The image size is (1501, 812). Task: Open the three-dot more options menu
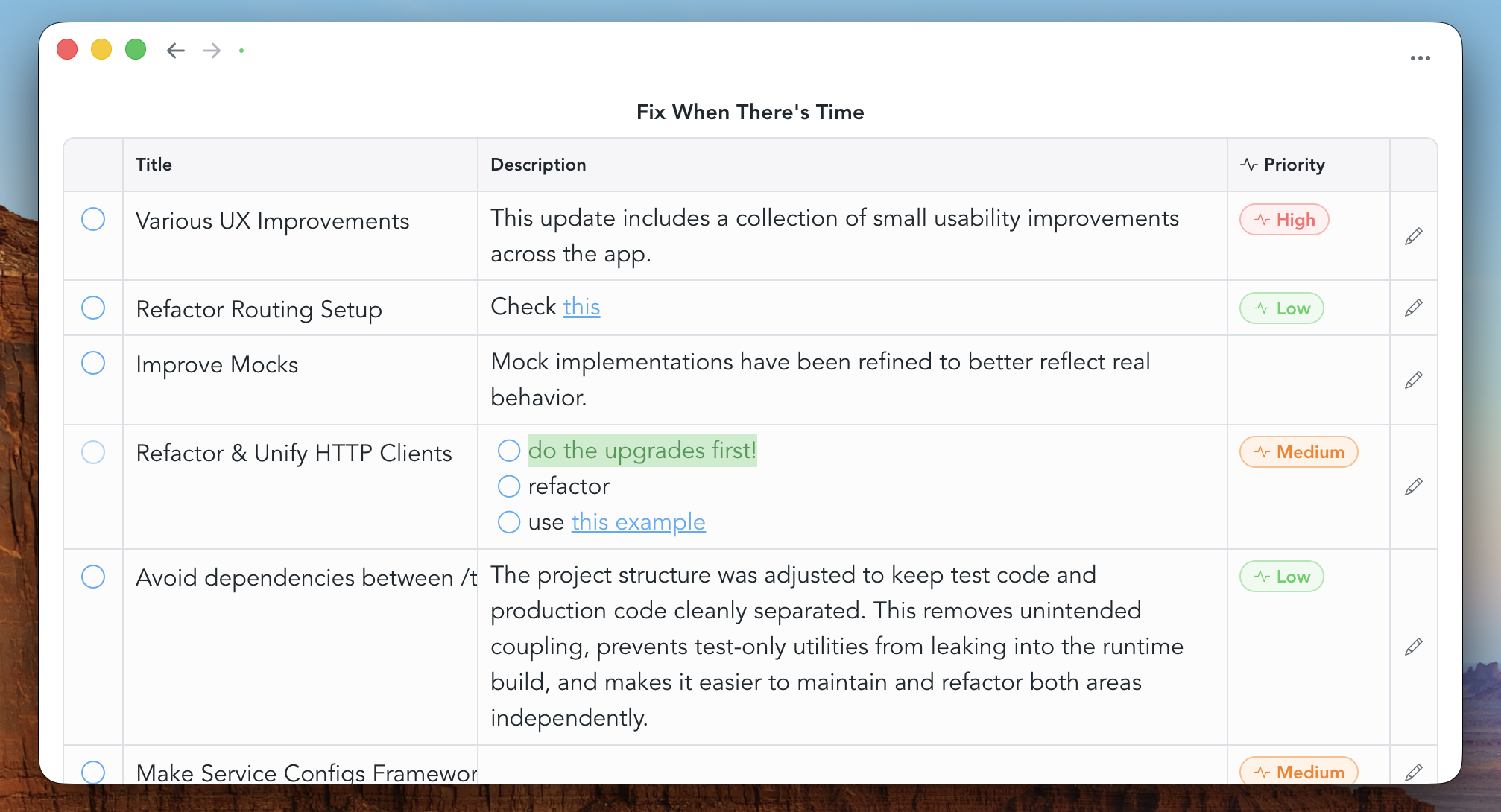(x=1420, y=58)
